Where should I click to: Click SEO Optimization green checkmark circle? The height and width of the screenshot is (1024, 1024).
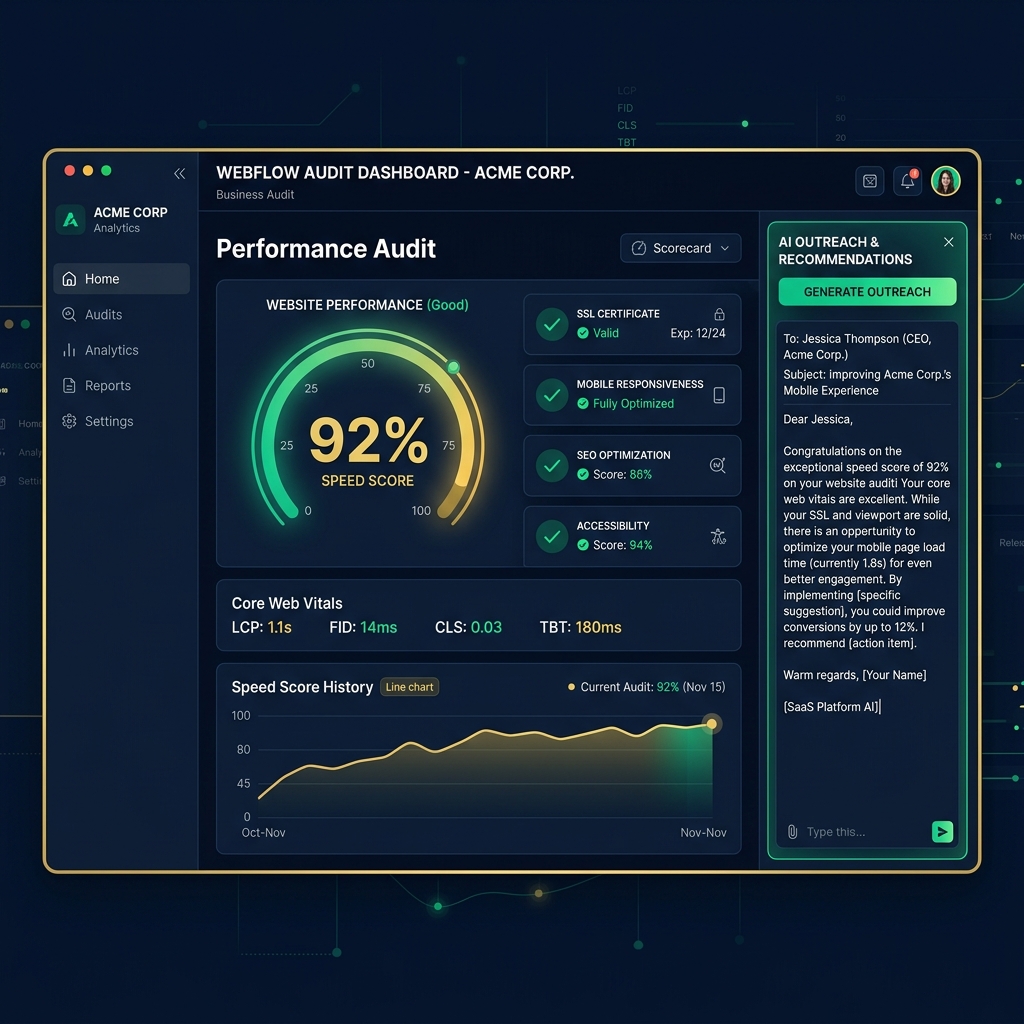[x=552, y=466]
